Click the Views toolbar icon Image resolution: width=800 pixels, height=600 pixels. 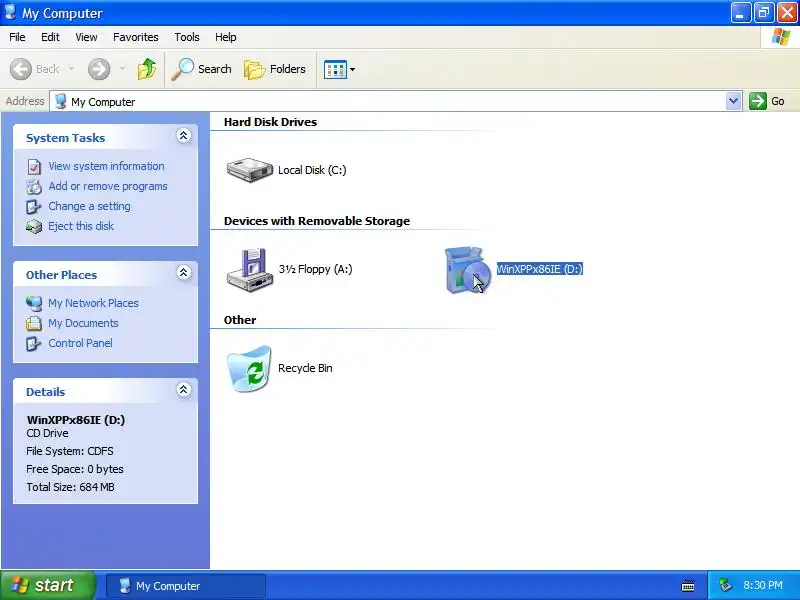click(335, 69)
